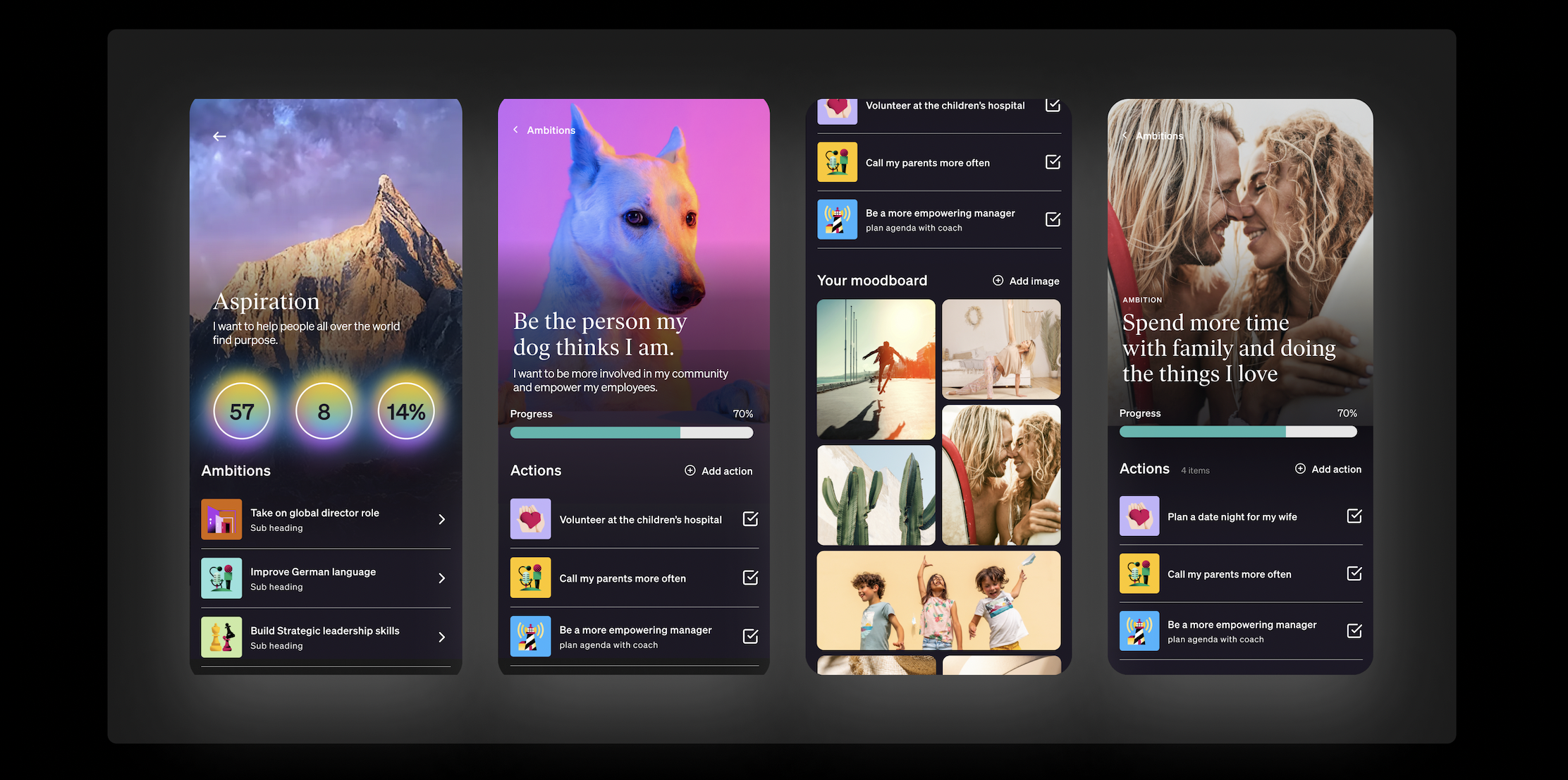This screenshot has height=780, width=1568.
Task: Open Improve German language chevron arrow
Action: [x=442, y=578]
